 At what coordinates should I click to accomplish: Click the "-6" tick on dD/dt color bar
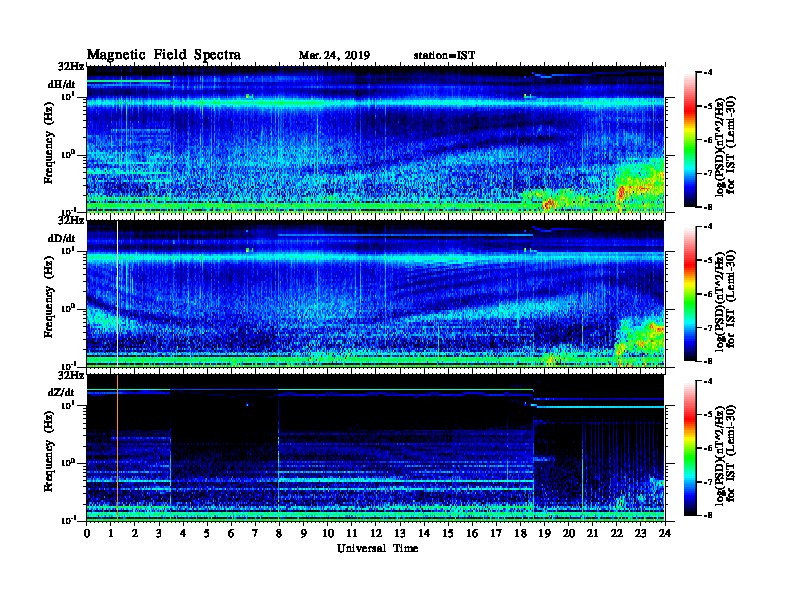(x=708, y=294)
